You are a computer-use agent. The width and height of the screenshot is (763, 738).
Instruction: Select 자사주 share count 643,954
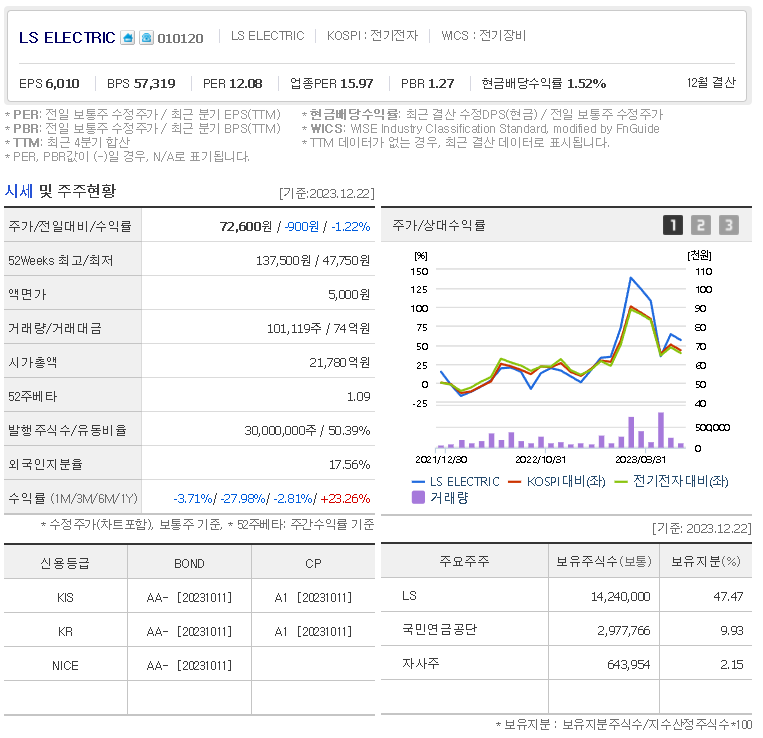[x=629, y=665]
